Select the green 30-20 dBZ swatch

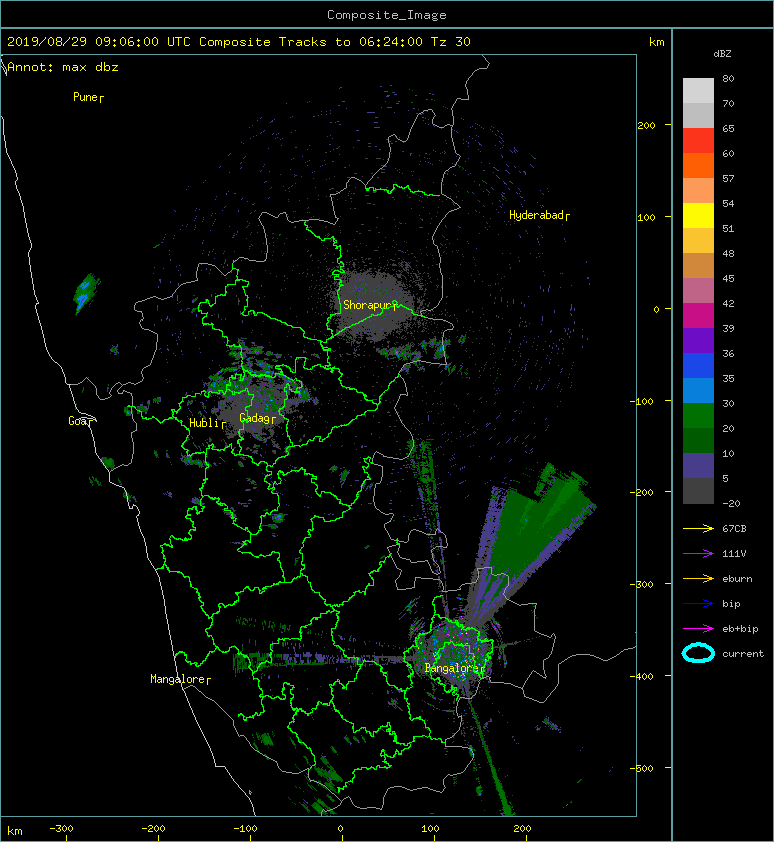coord(698,416)
